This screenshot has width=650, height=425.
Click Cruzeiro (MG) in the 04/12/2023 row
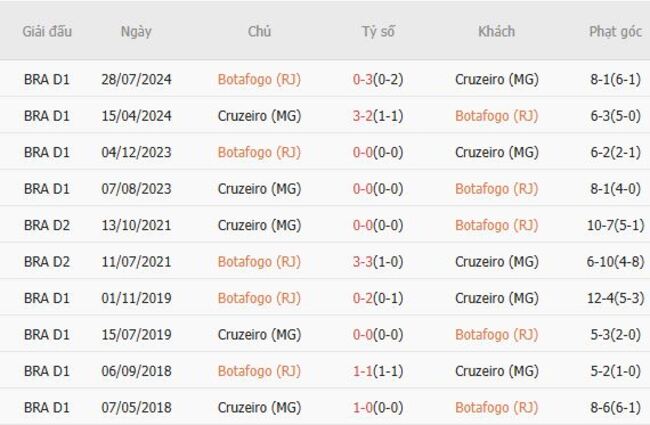496,153
